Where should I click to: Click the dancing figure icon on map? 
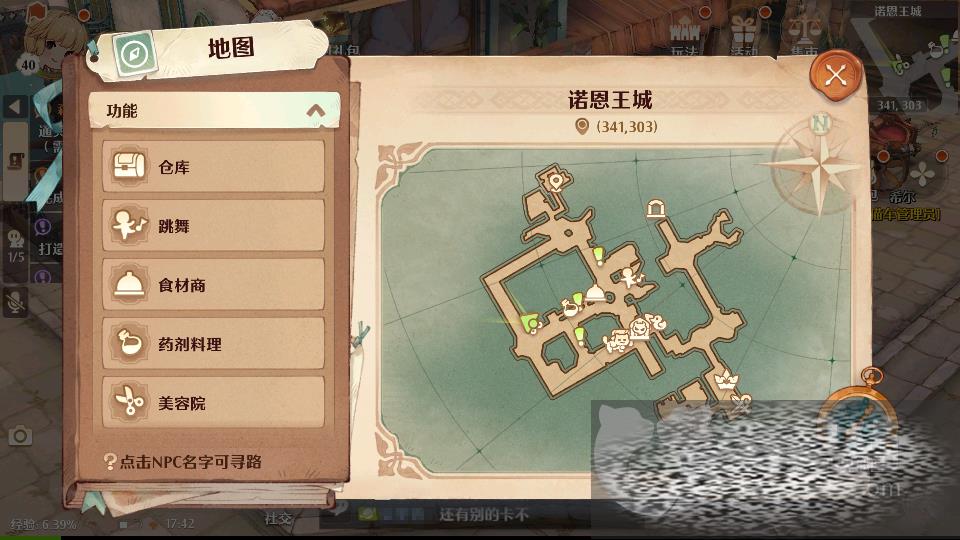point(629,277)
